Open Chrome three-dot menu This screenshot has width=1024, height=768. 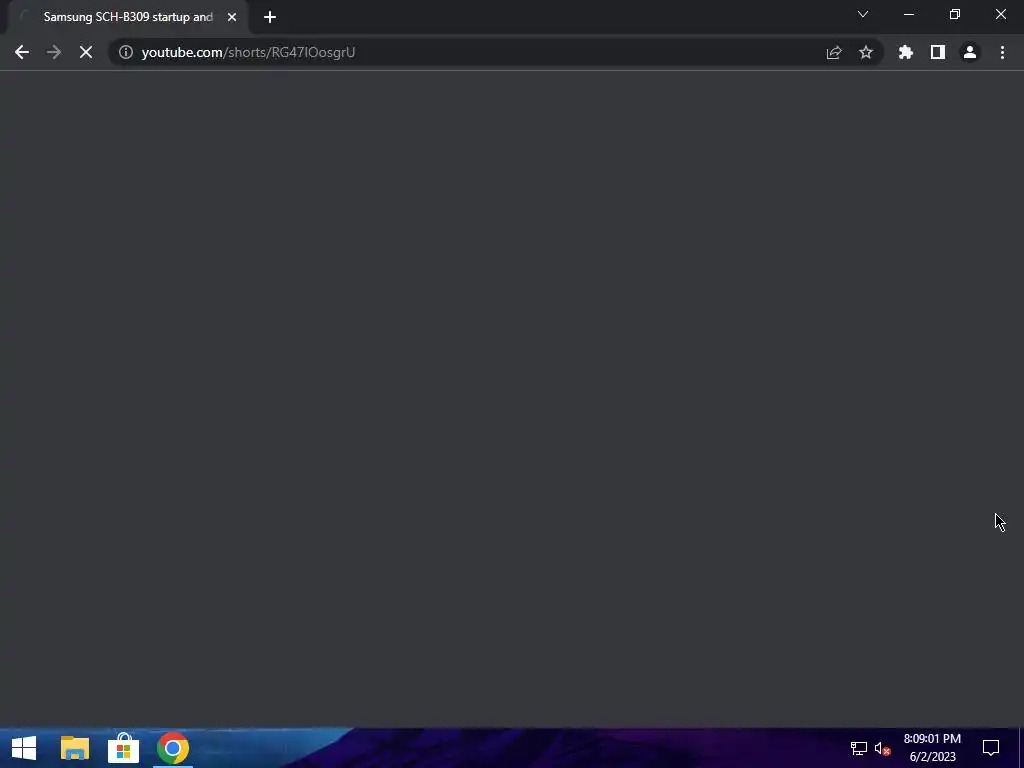tap(1002, 52)
